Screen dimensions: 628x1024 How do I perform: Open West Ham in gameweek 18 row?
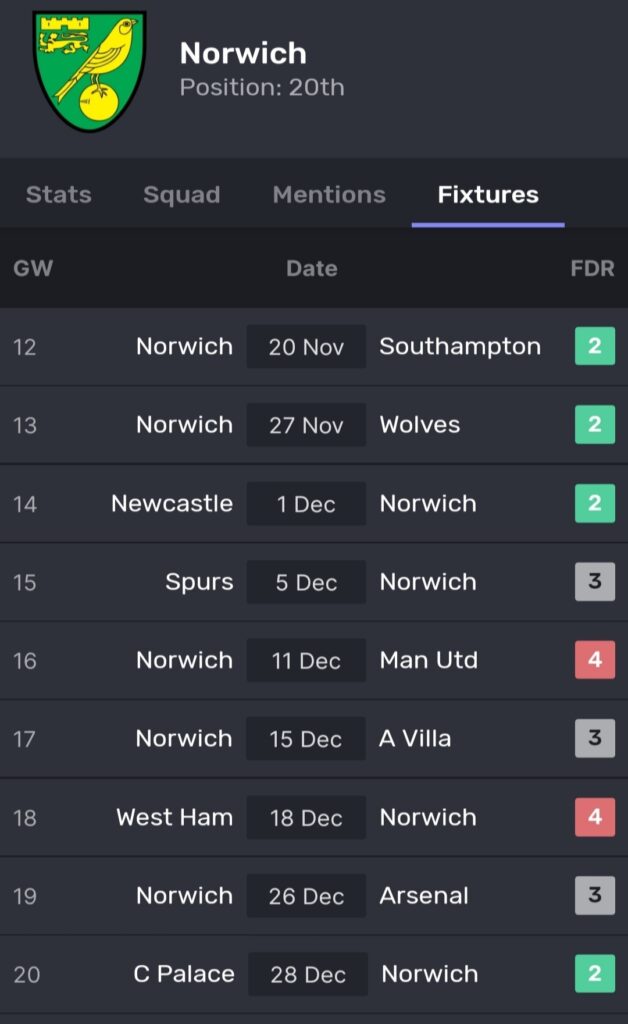point(174,818)
